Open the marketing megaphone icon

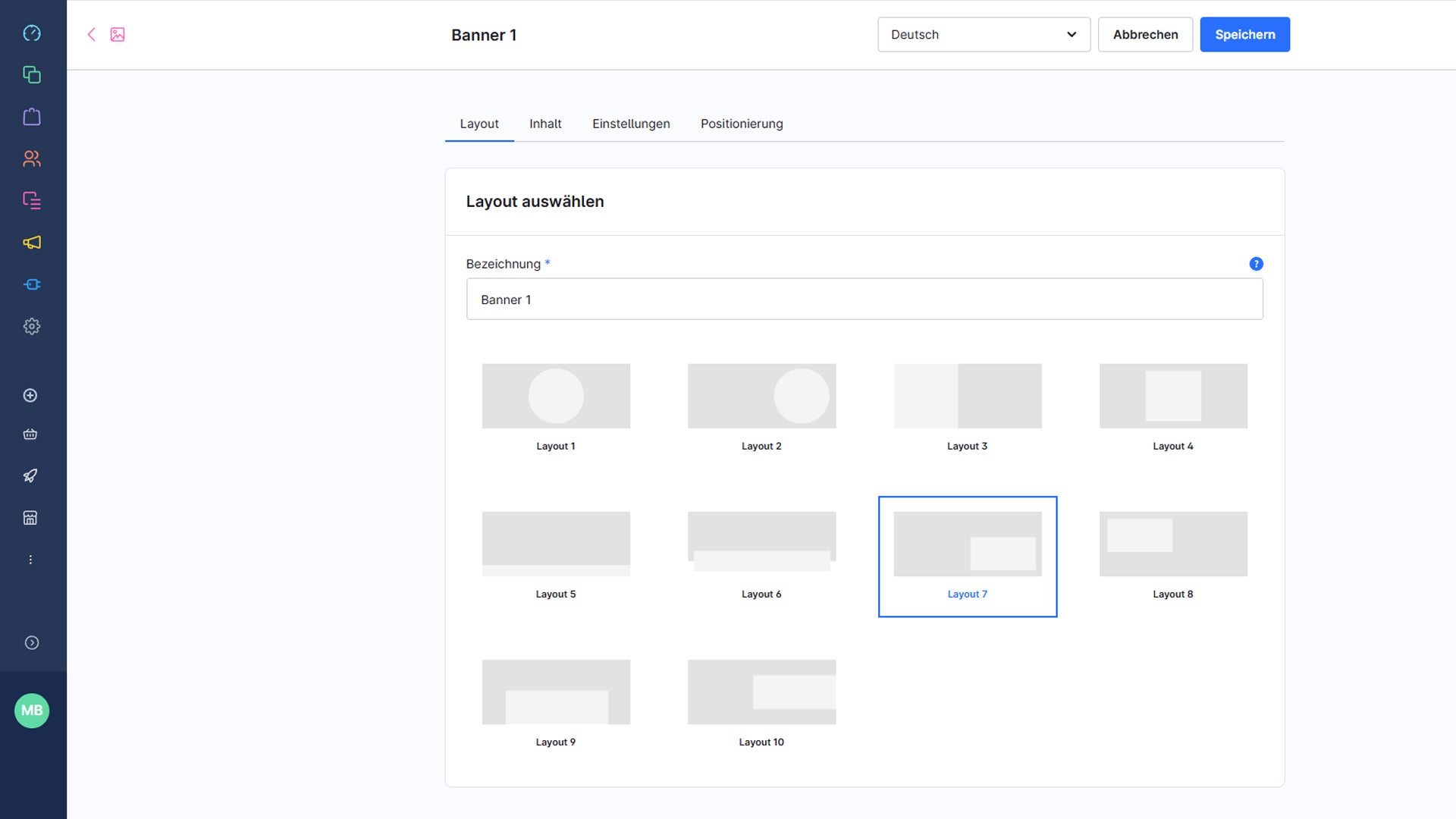32,243
